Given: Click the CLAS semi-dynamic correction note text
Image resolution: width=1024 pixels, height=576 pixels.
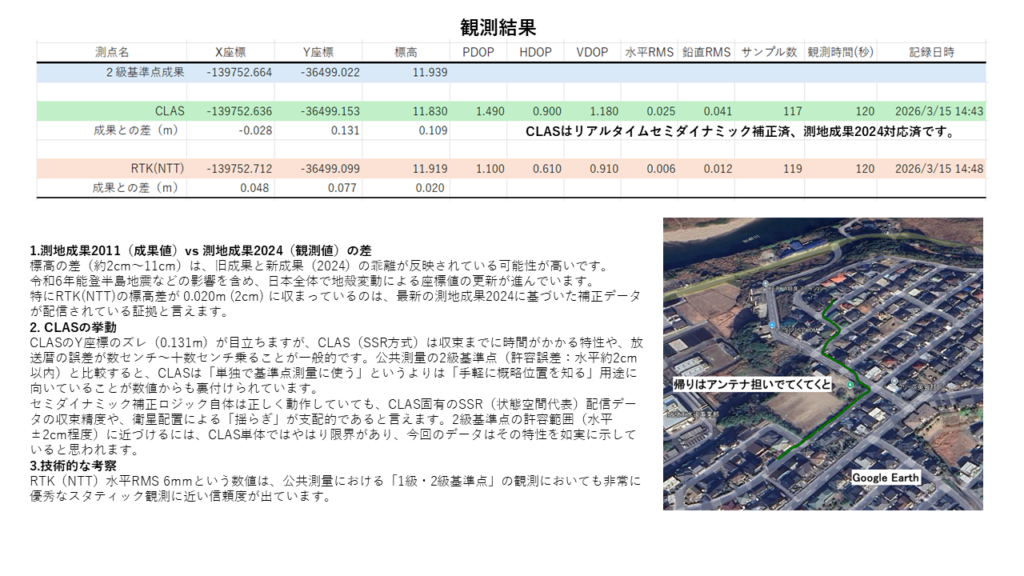Looking at the screenshot, I should [740, 130].
